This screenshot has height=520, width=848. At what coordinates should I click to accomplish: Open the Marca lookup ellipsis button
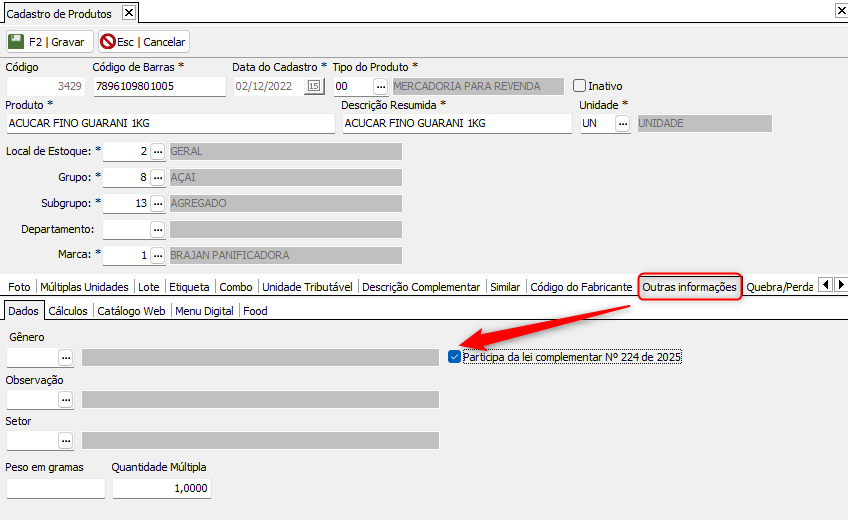157,255
